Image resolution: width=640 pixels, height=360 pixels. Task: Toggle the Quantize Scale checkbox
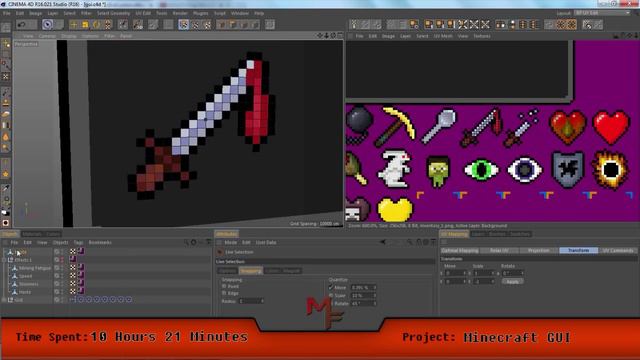[x=331, y=295]
